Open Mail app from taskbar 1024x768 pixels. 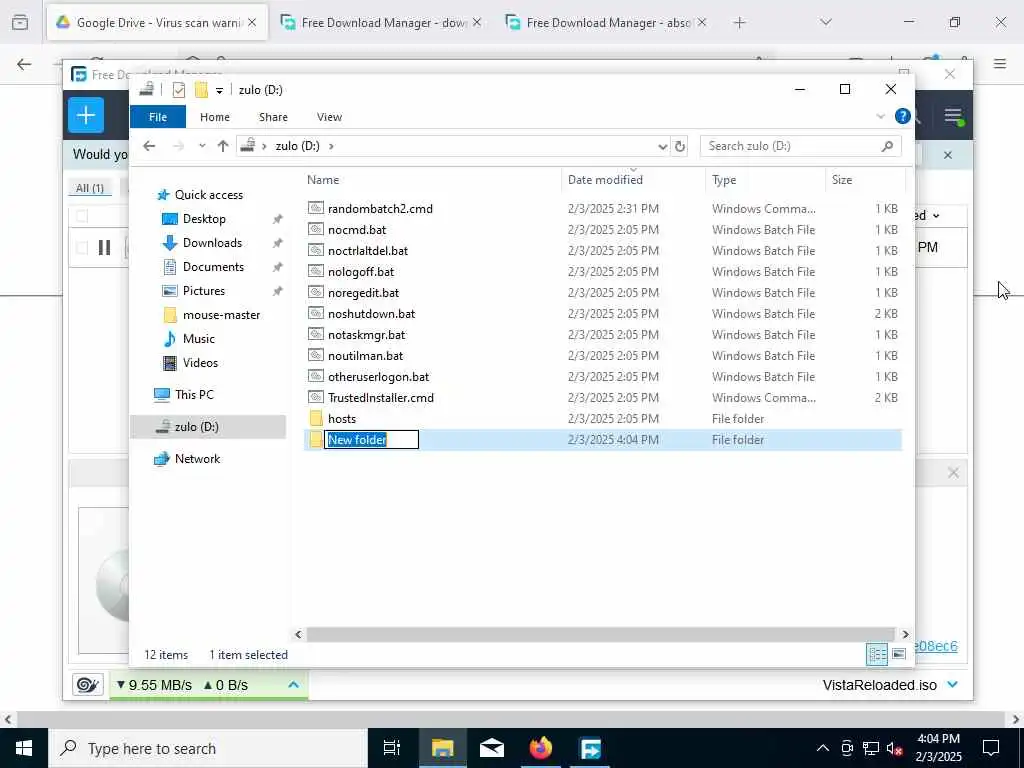tap(492, 748)
